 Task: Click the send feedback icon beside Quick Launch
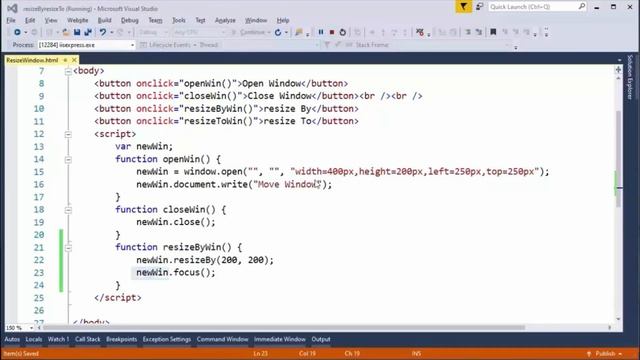[x=480, y=7]
